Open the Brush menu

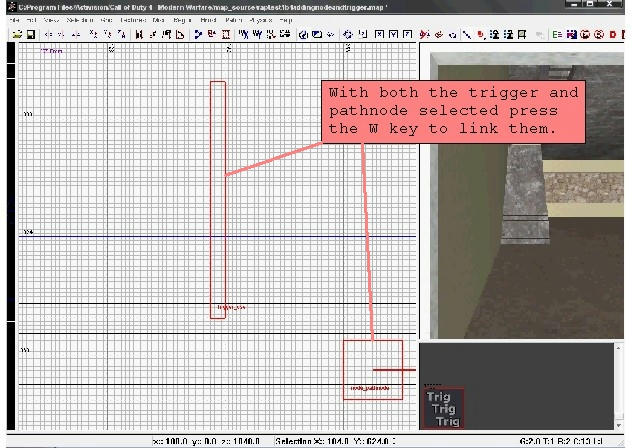point(208,20)
